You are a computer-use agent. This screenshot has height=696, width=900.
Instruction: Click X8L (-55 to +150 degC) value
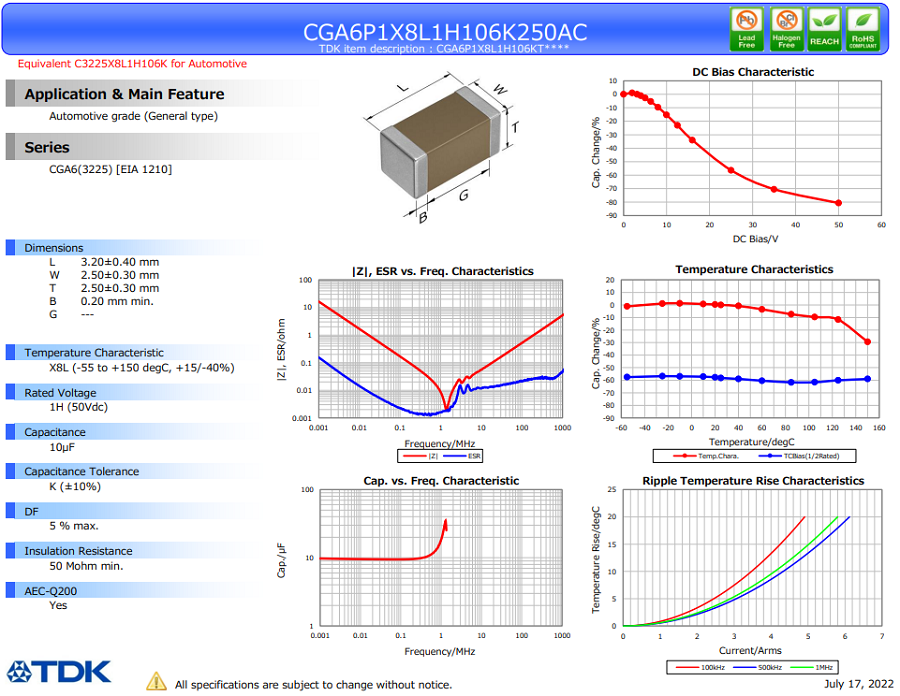[142, 368]
